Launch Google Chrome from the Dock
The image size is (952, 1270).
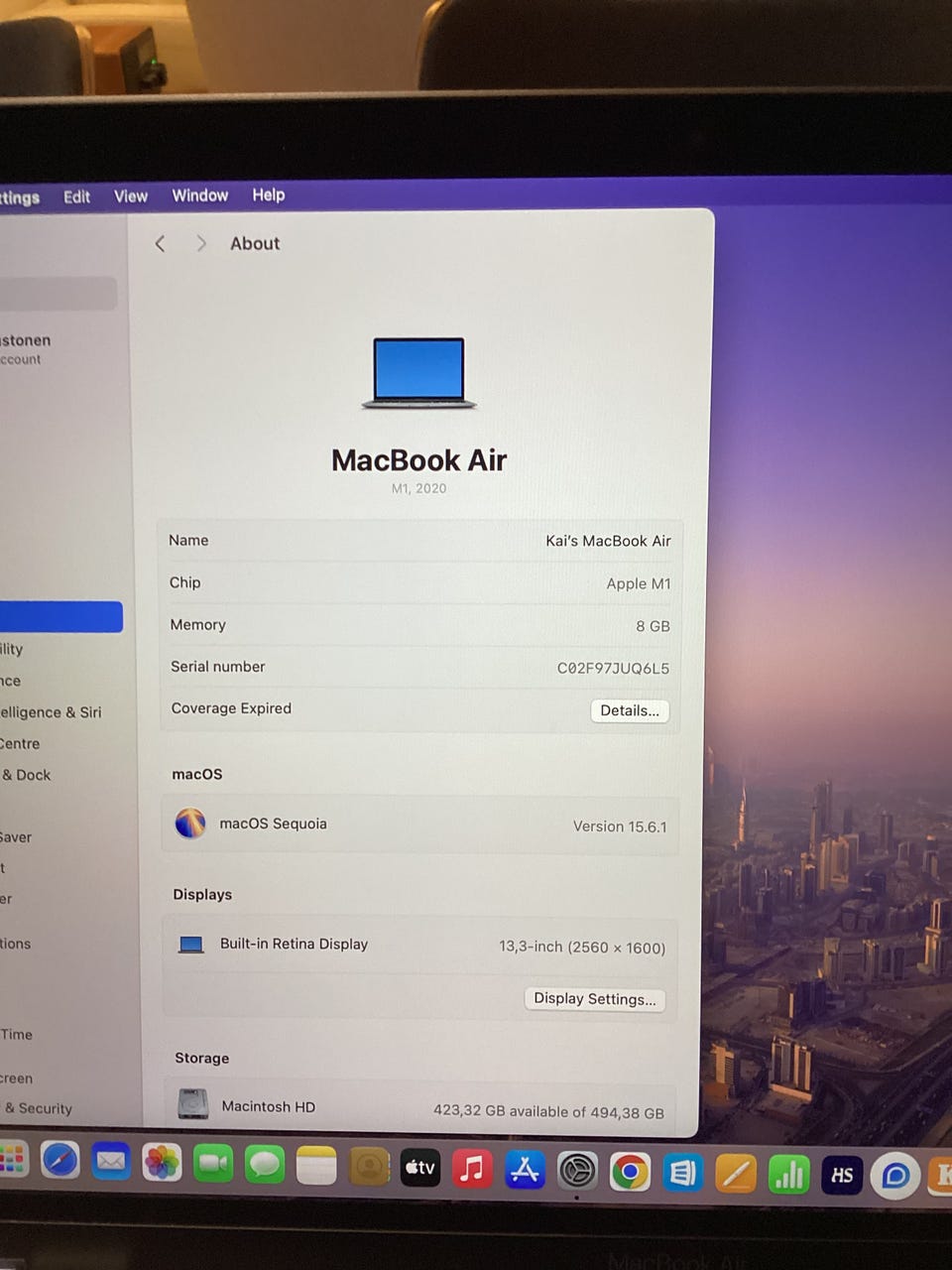tap(630, 1172)
